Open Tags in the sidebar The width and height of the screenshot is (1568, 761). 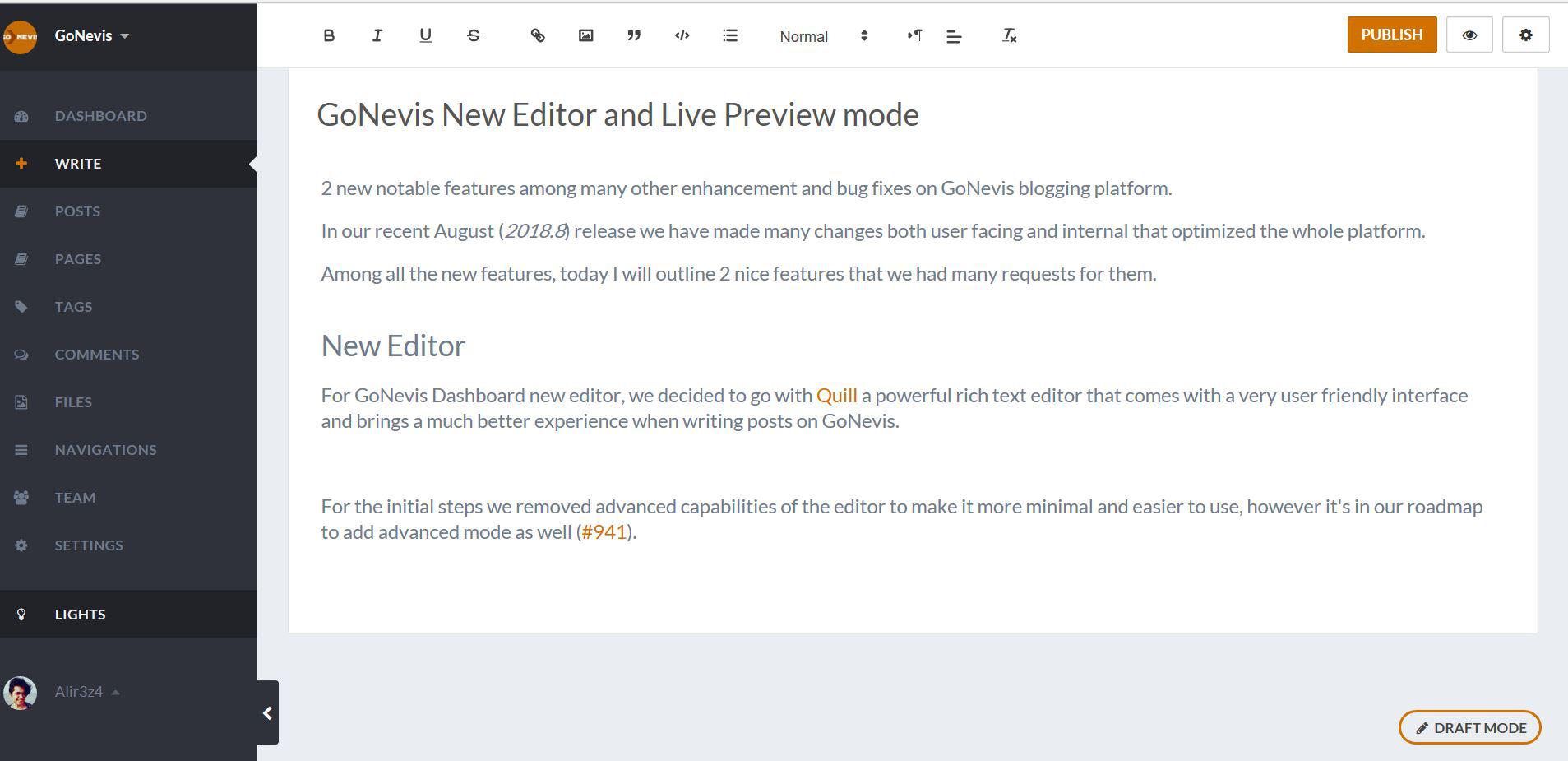coord(128,307)
